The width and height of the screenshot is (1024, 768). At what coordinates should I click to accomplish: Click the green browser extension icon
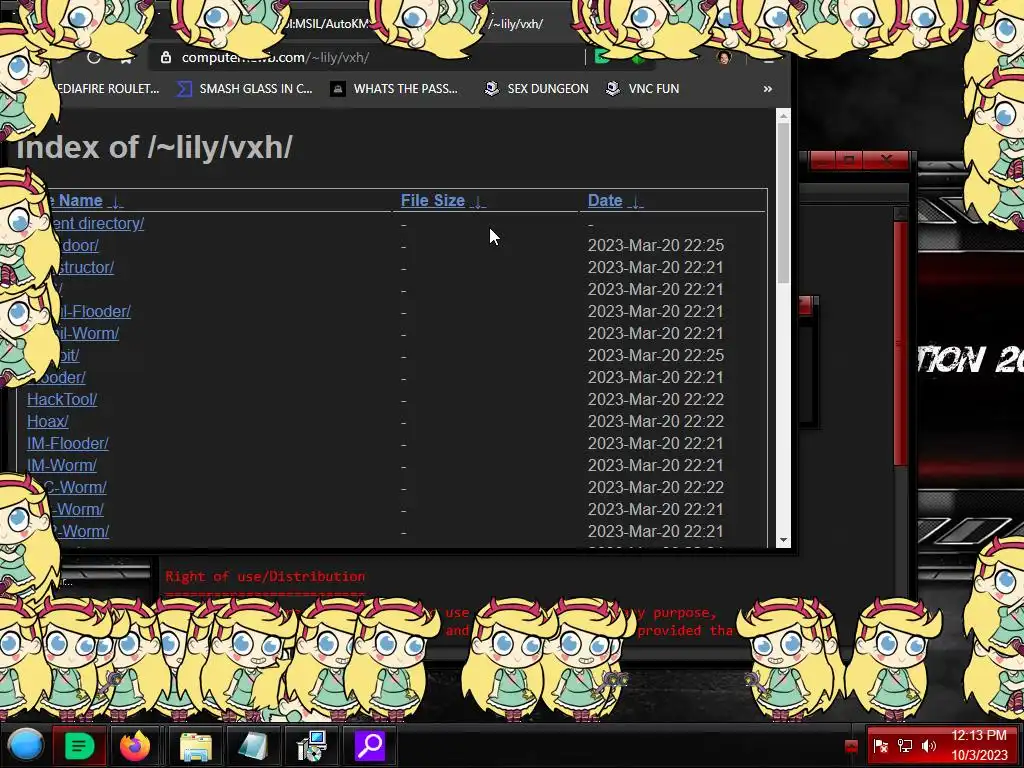pos(602,57)
